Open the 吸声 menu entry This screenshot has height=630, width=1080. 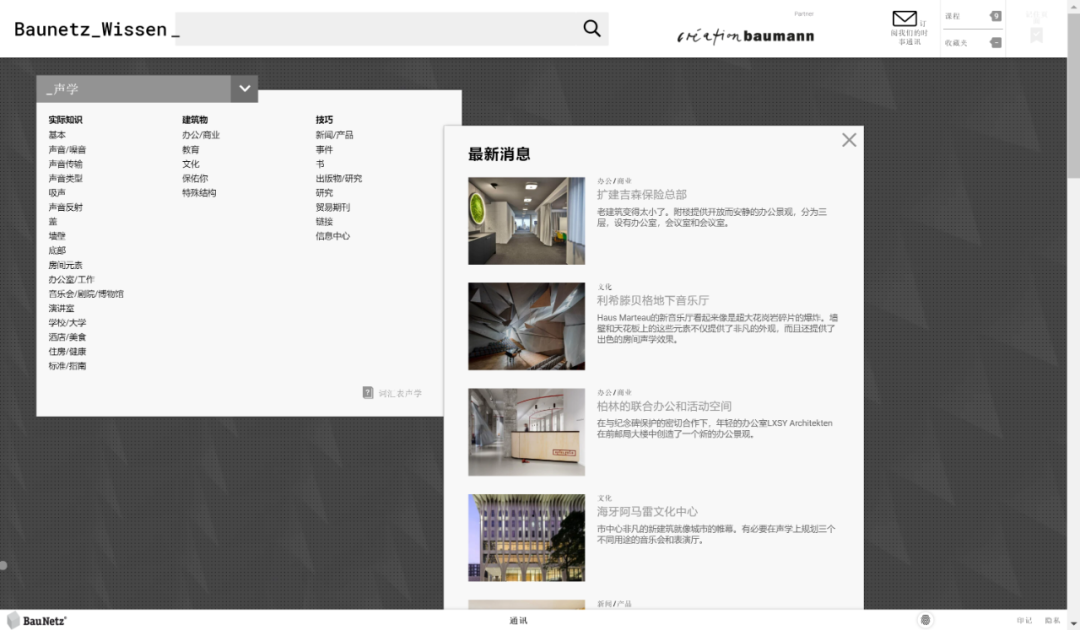[57, 193]
